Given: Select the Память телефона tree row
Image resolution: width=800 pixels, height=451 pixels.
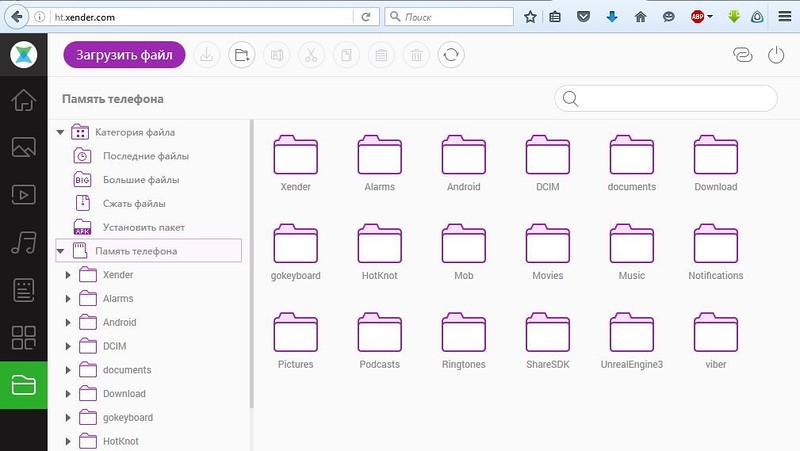Looking at the screenshot, I should 148,250.
